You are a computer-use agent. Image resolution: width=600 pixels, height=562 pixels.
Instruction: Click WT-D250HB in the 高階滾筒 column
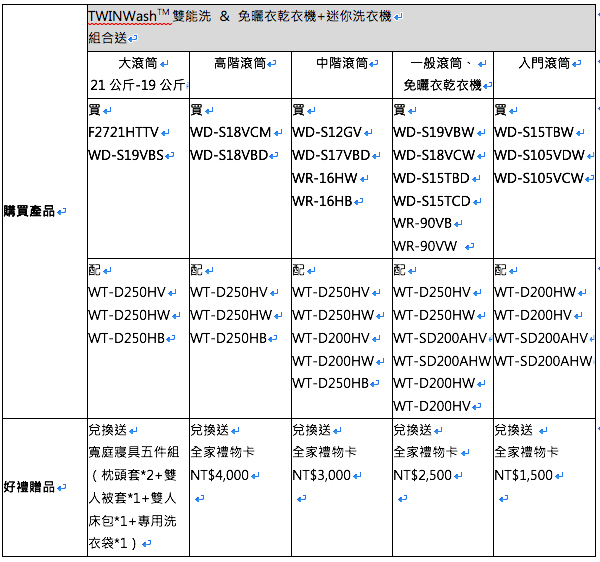(228, 339)
